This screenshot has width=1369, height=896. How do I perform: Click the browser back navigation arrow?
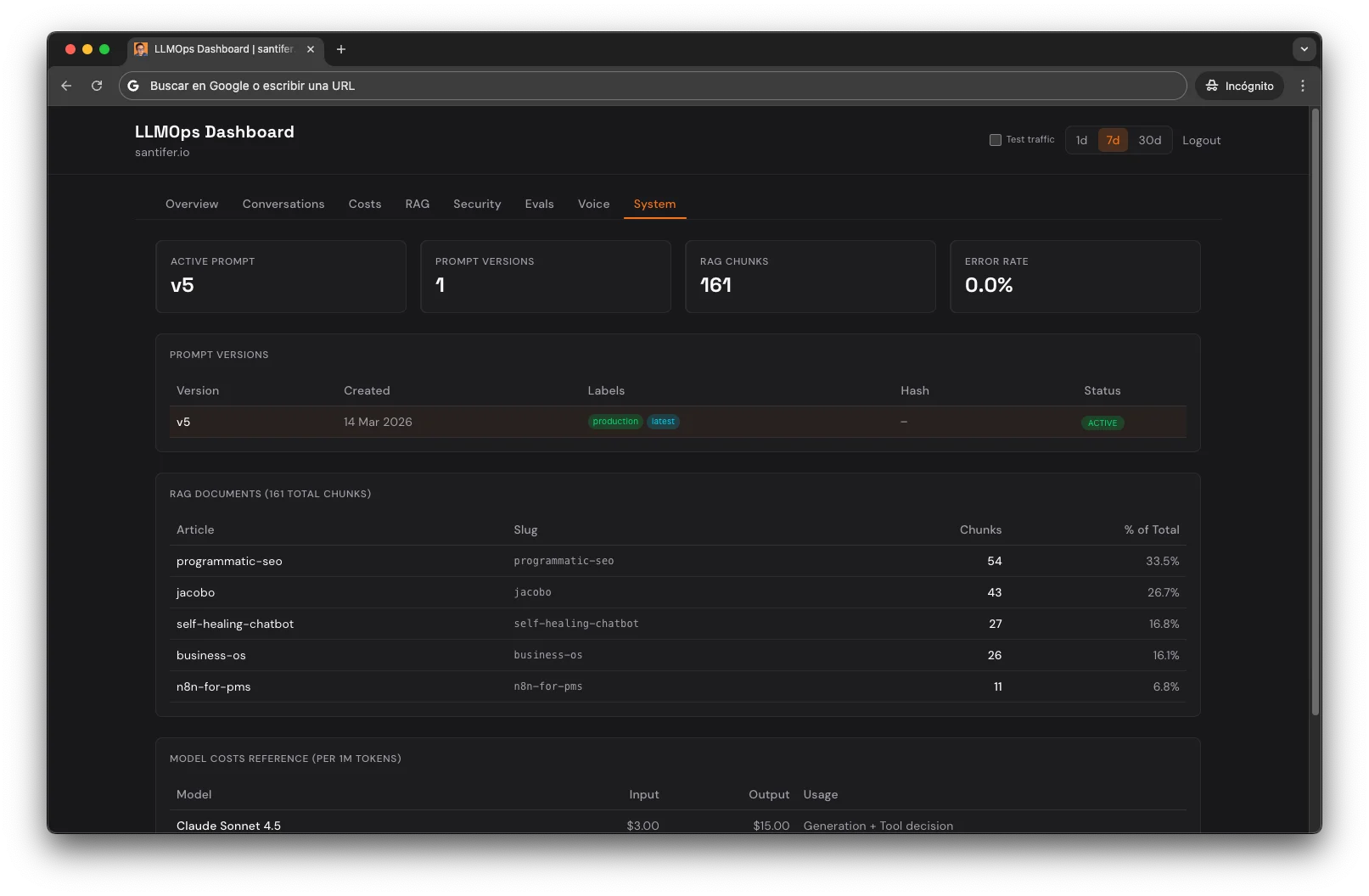click(x=66, y=86)
